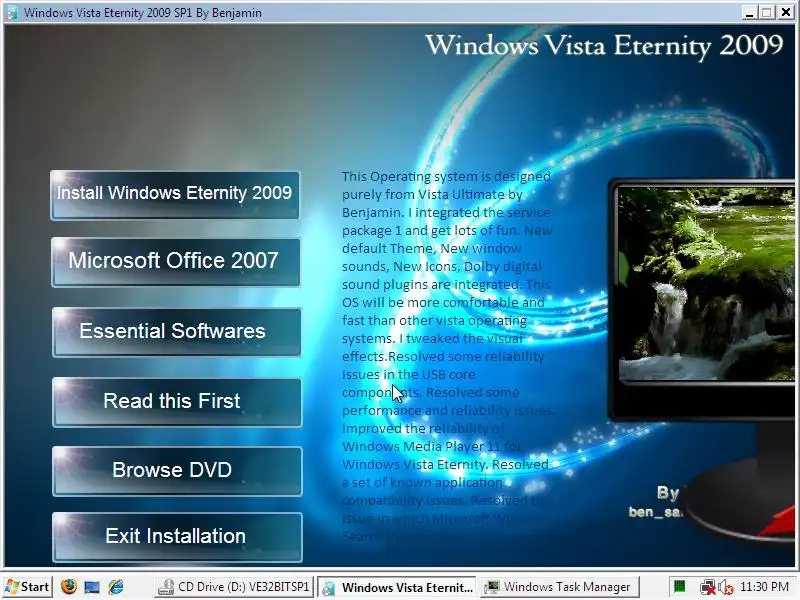Image resolution: width=800 pixels, height=600 pixels.
Task: Click the volume speaker tray icon
Action: click(x=726, y=588)
